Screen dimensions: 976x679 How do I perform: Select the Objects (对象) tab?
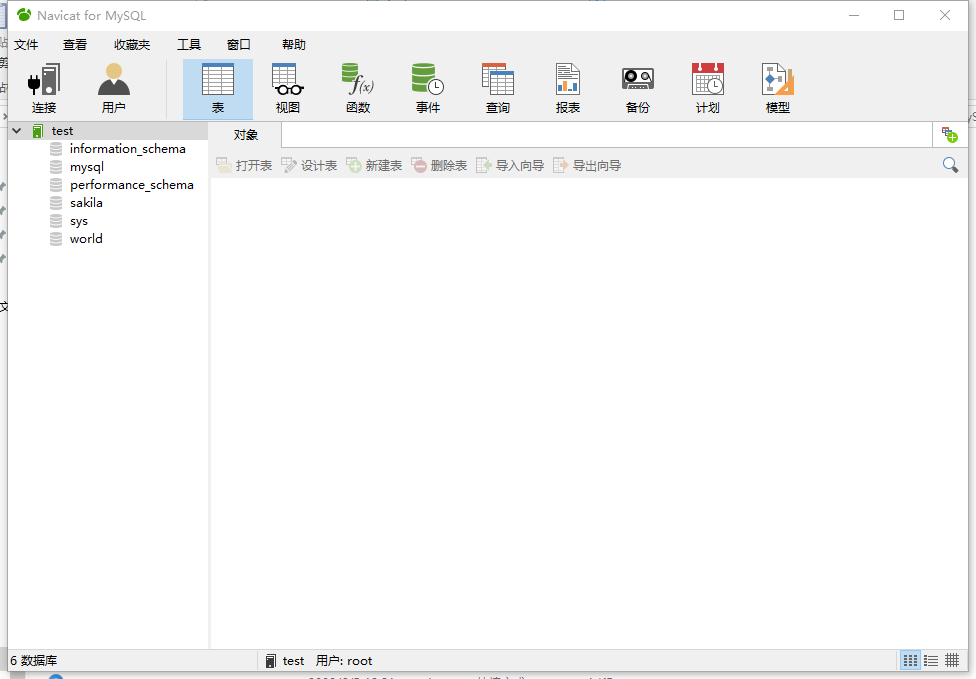(x=245, y=135)
